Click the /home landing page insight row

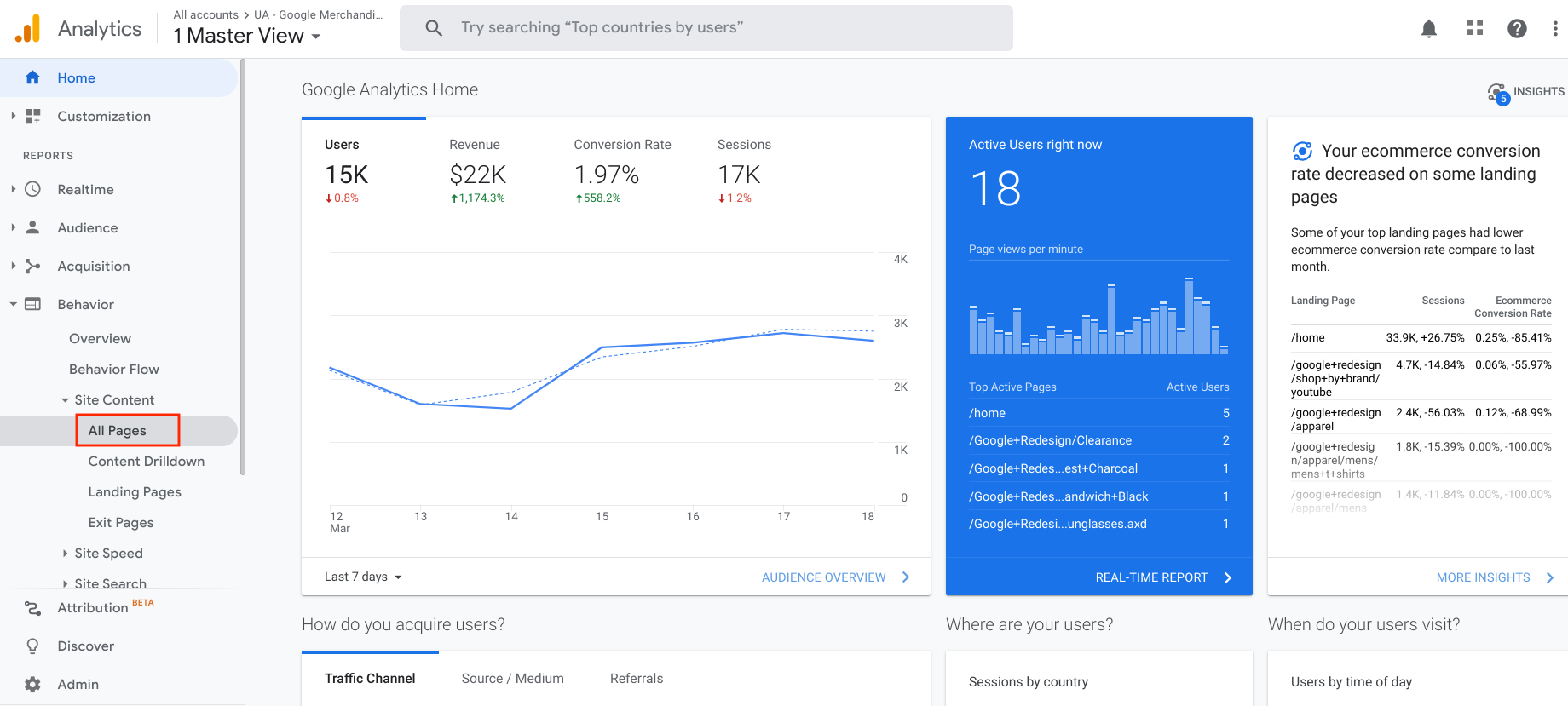[1421, 338]
